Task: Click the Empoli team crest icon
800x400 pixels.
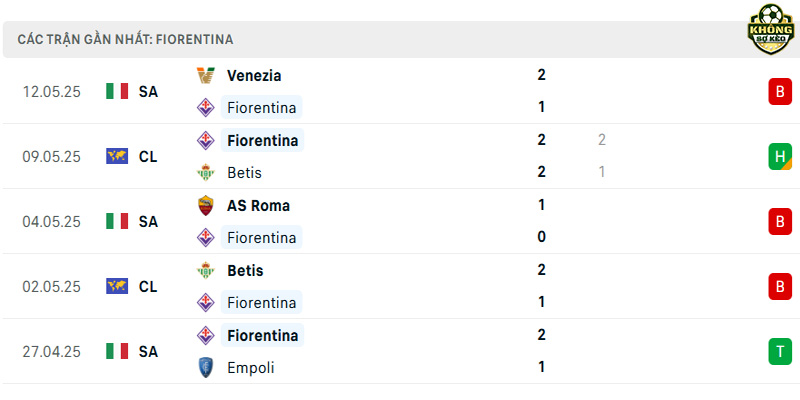Action: coord(206,368)
